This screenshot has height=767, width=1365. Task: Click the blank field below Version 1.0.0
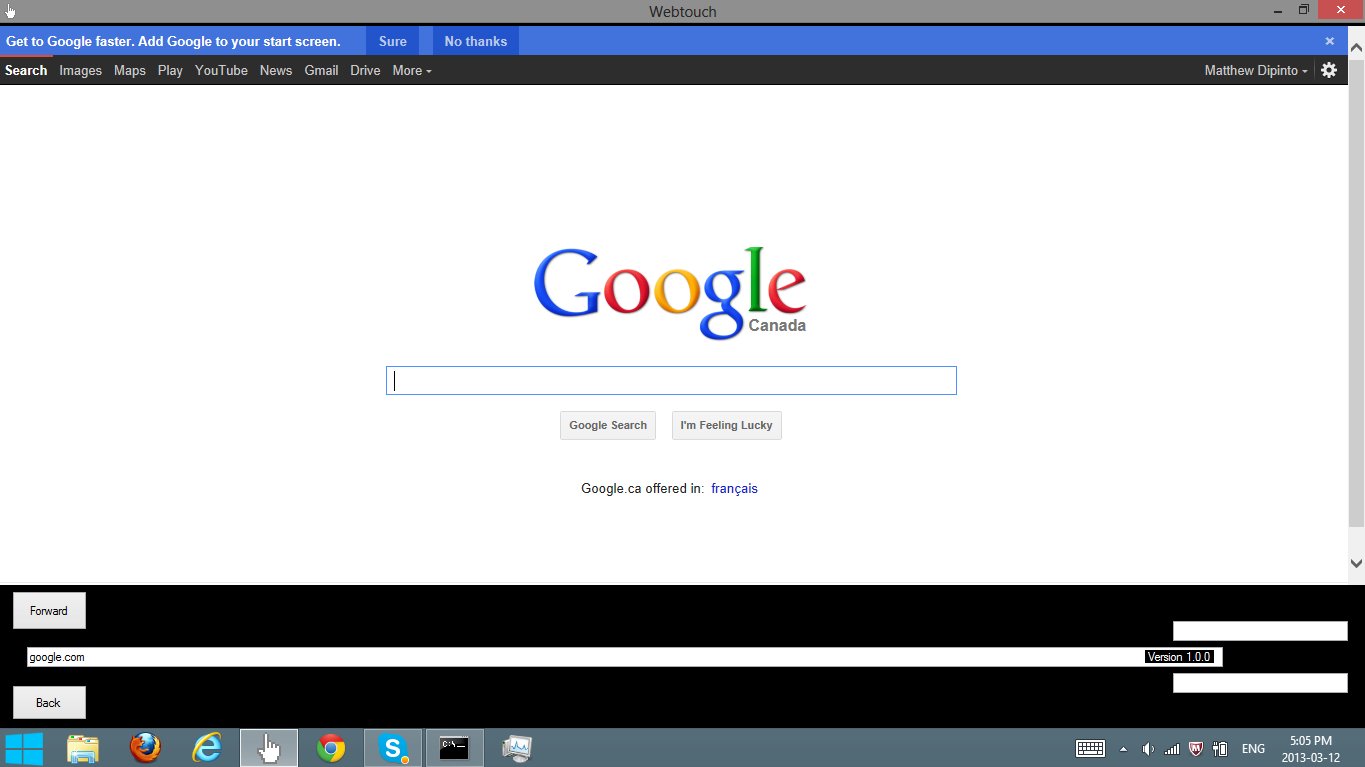click(1260, 683)
